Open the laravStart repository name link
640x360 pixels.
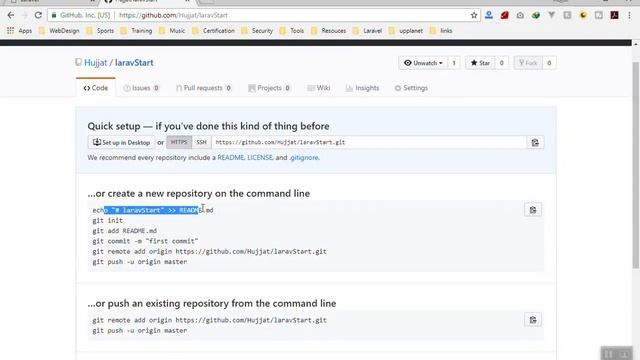(x=134, y=62)
